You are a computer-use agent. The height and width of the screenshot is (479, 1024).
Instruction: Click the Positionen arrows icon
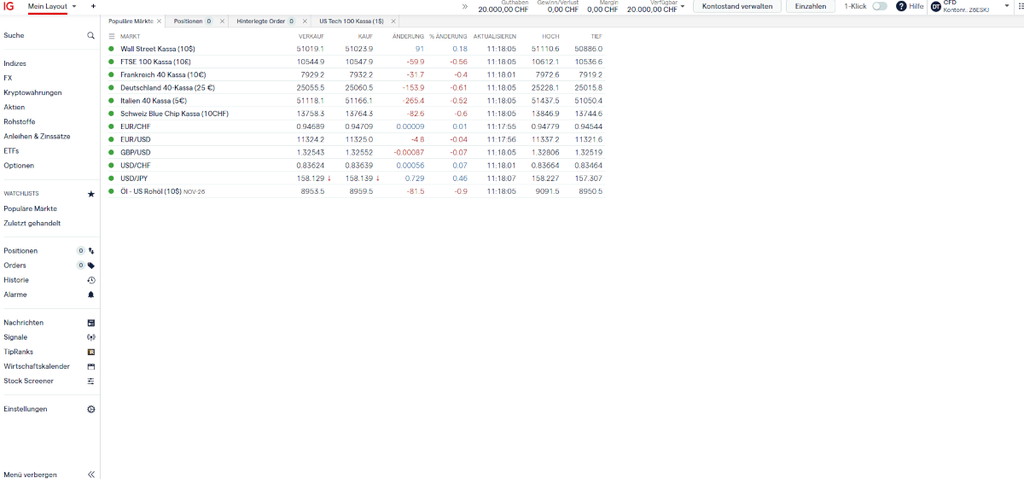pyautogui.click(x=91, y=251)
